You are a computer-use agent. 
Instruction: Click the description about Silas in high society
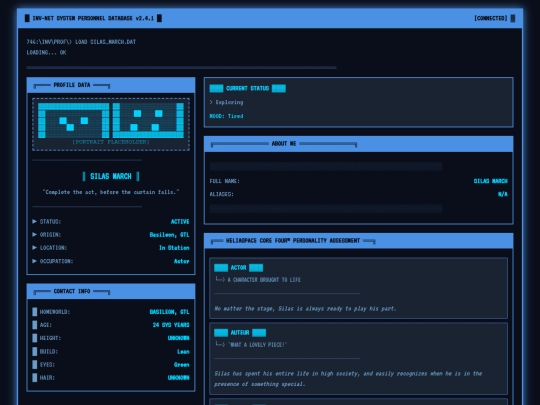click(348, 379)
